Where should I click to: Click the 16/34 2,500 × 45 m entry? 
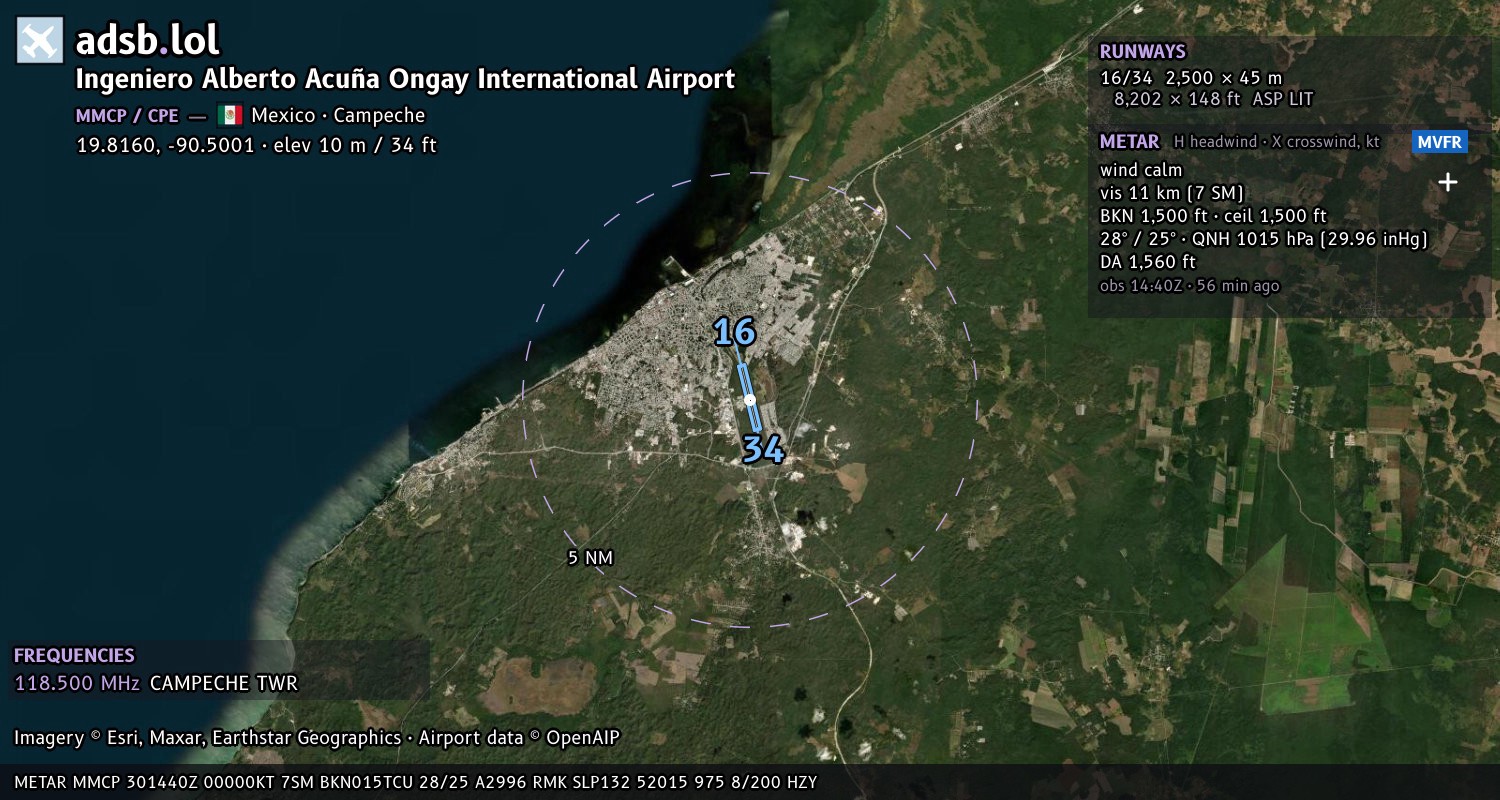1191,77
